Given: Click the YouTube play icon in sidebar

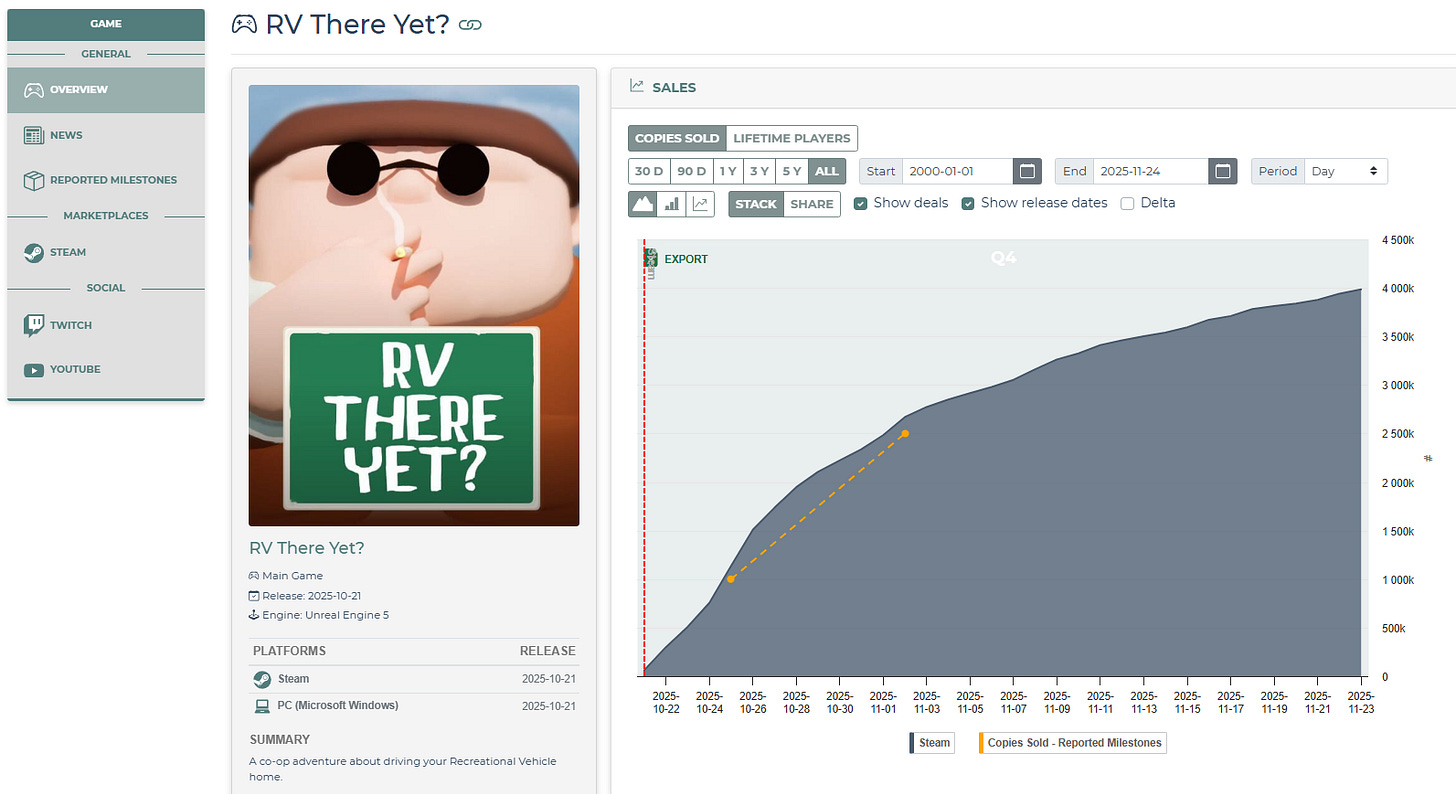Looking at the screenshot, I should coord(34,370).
